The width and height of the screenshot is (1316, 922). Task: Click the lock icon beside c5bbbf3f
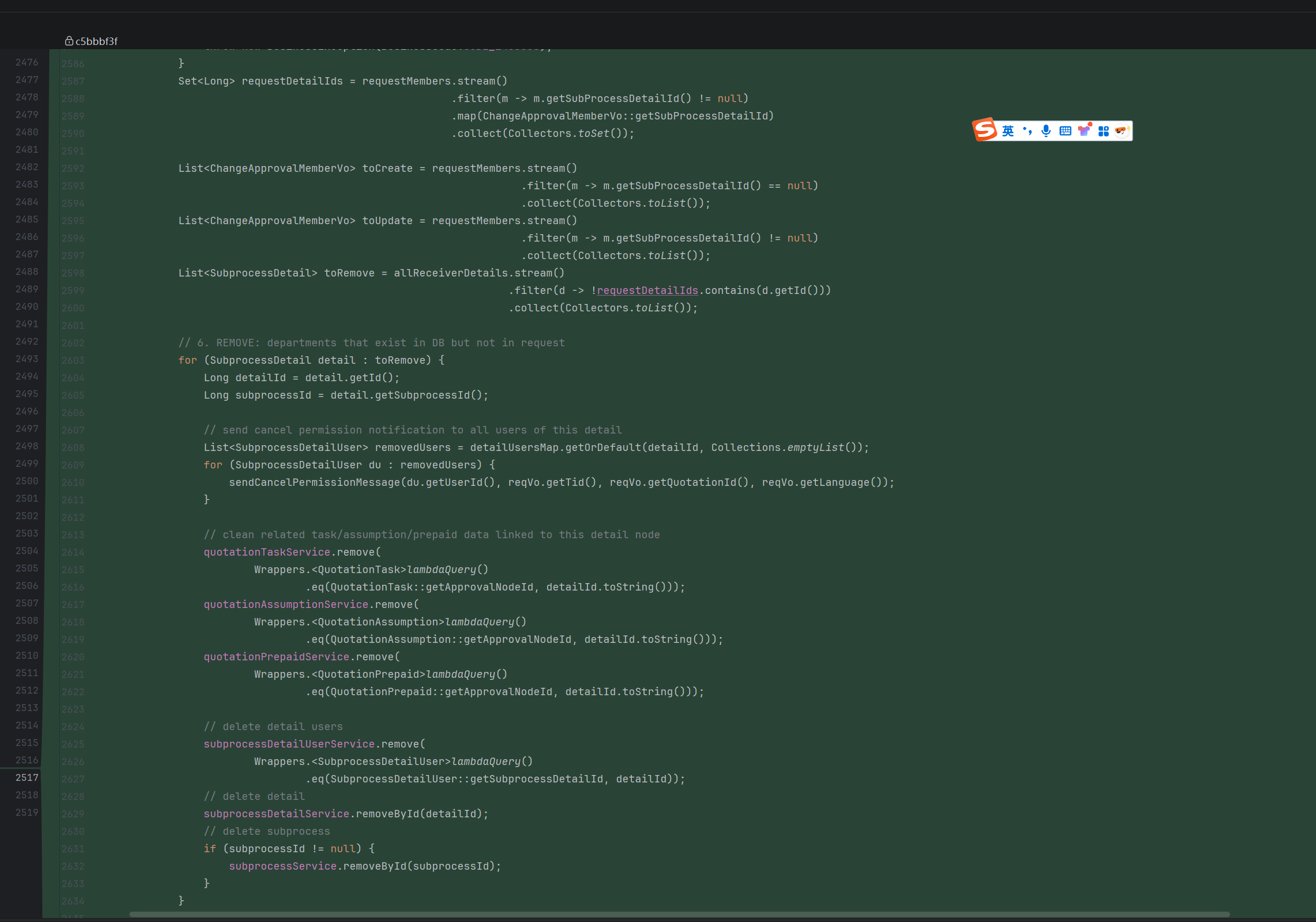[69, 41]
